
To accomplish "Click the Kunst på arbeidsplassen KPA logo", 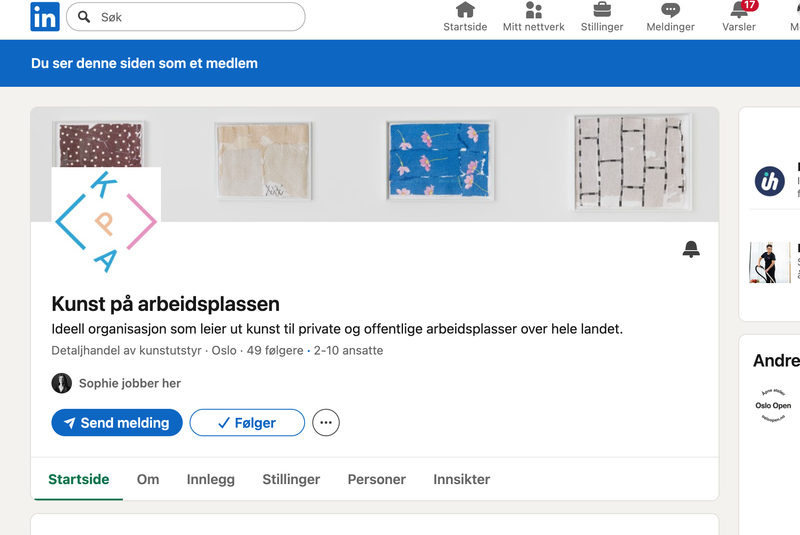I will [x=106, y=222].
